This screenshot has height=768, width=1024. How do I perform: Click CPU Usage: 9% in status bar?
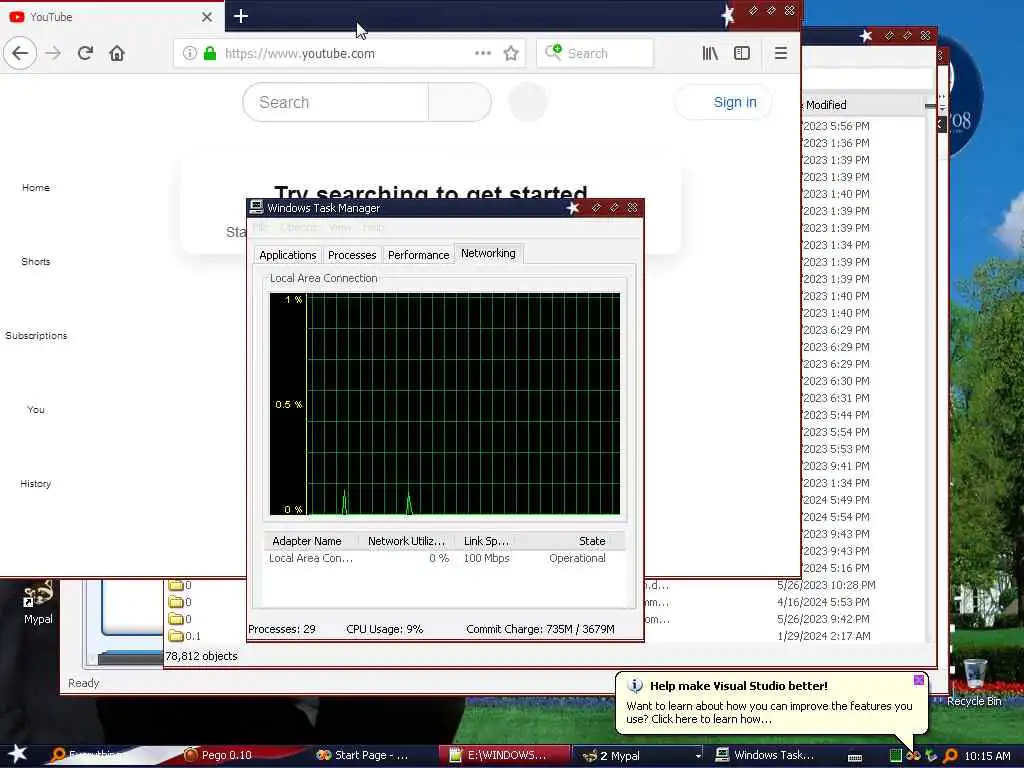(x=385, y=629)
